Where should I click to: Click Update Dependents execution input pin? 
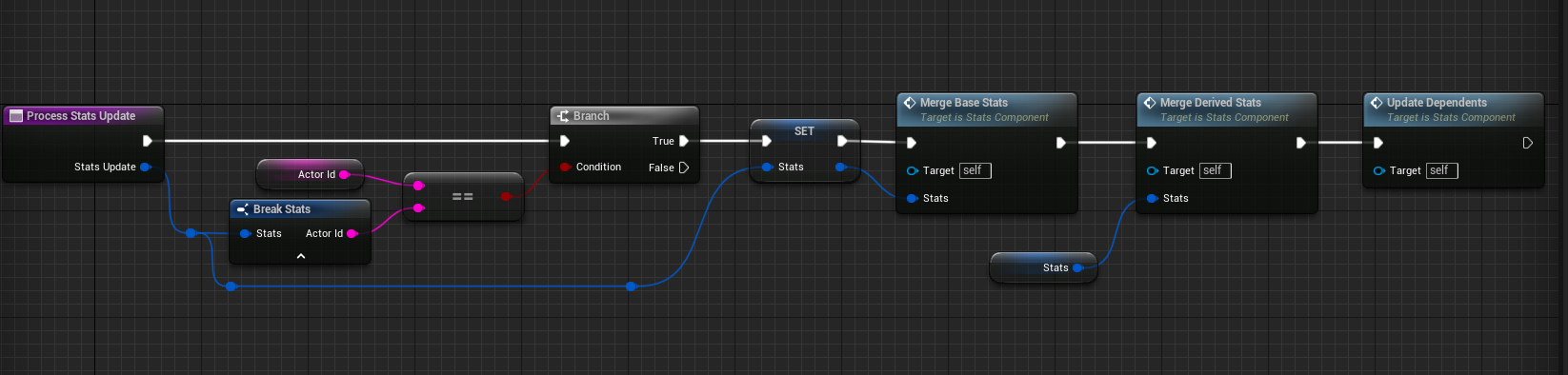1378,143
